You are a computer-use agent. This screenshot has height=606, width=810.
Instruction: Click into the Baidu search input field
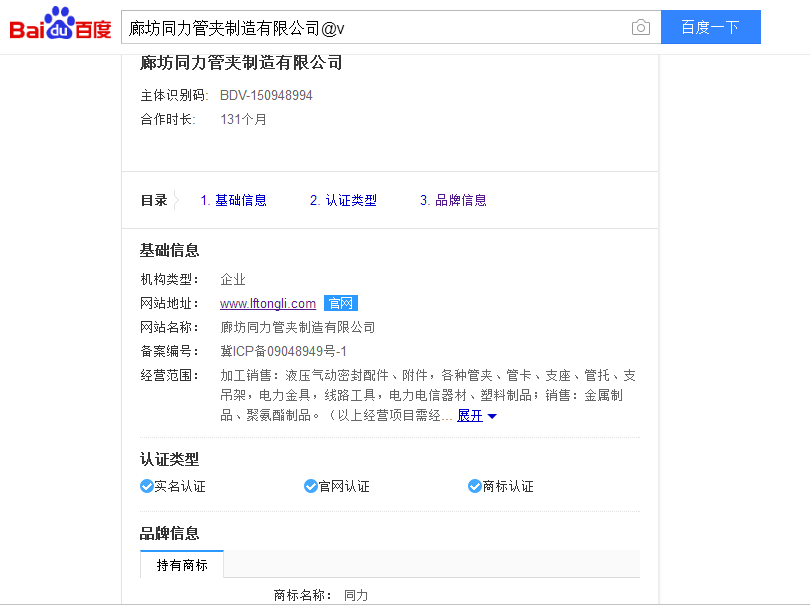click(375, 28)
